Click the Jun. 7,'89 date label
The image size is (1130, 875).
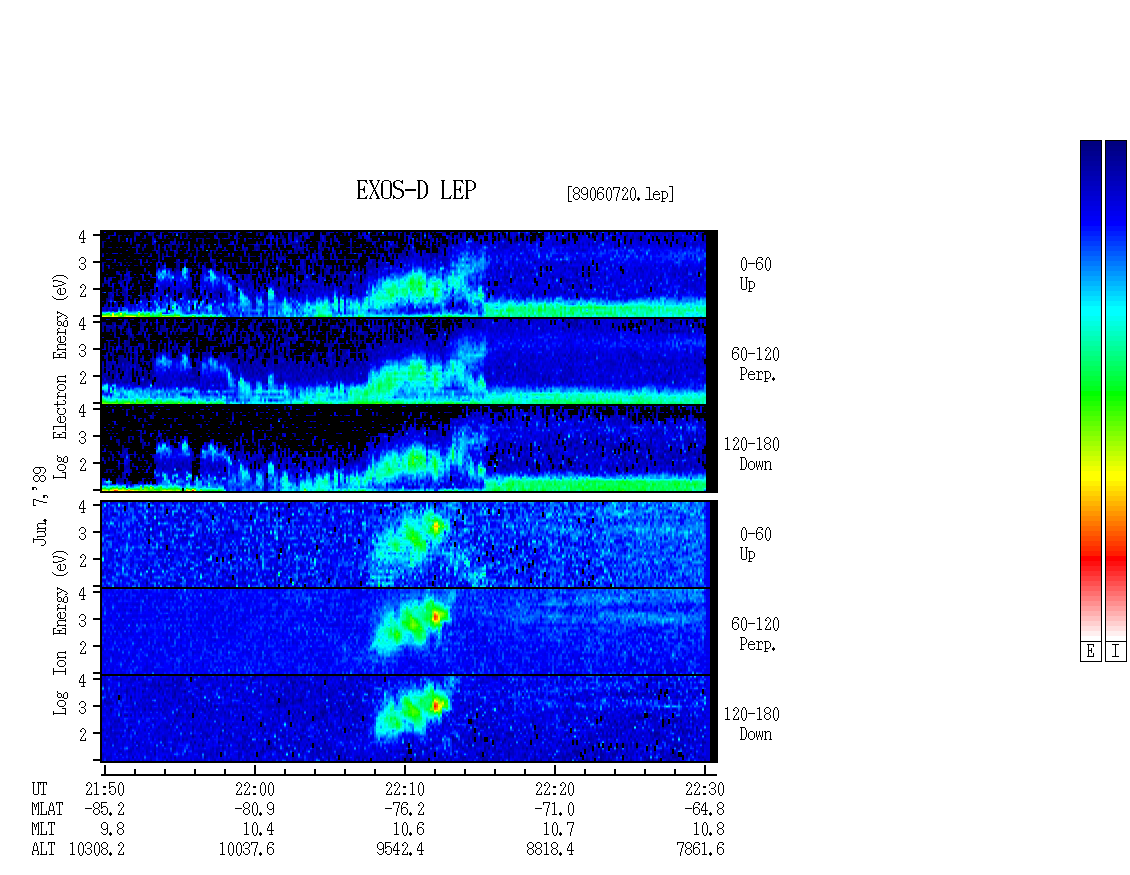40,505
